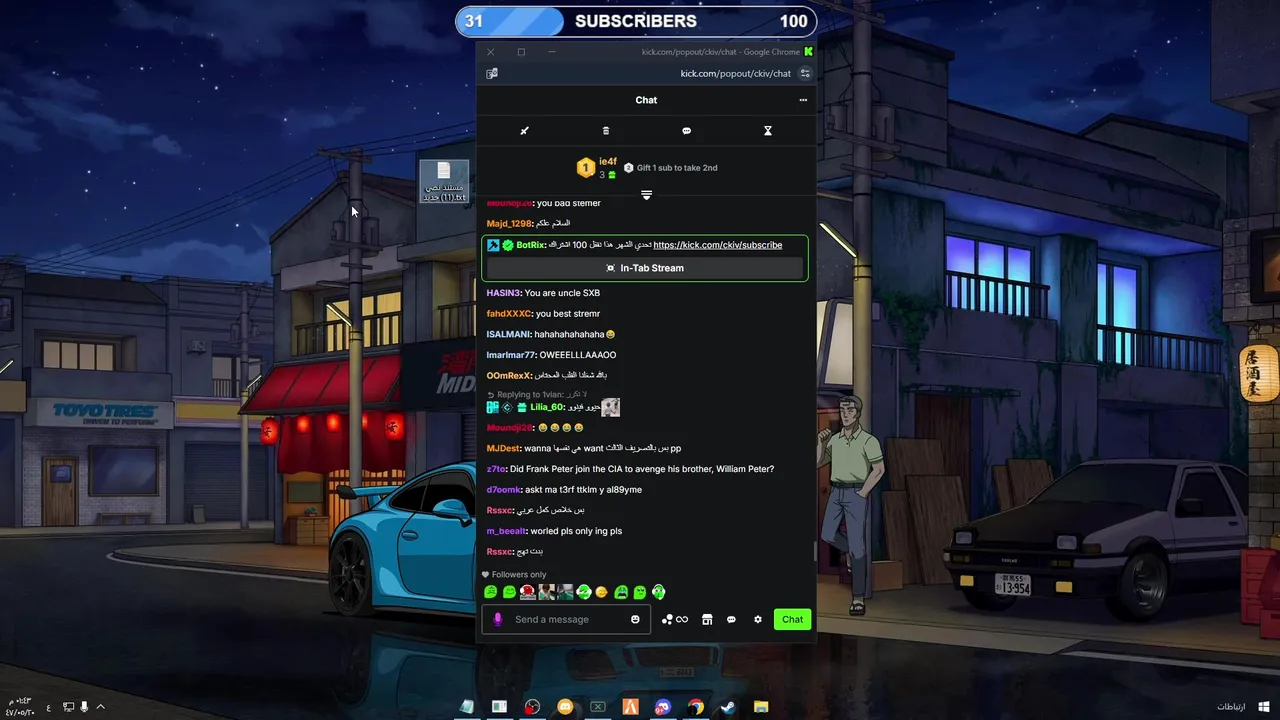Open Steam from the taskbar
1280x720 pixels.
[728, 707]
